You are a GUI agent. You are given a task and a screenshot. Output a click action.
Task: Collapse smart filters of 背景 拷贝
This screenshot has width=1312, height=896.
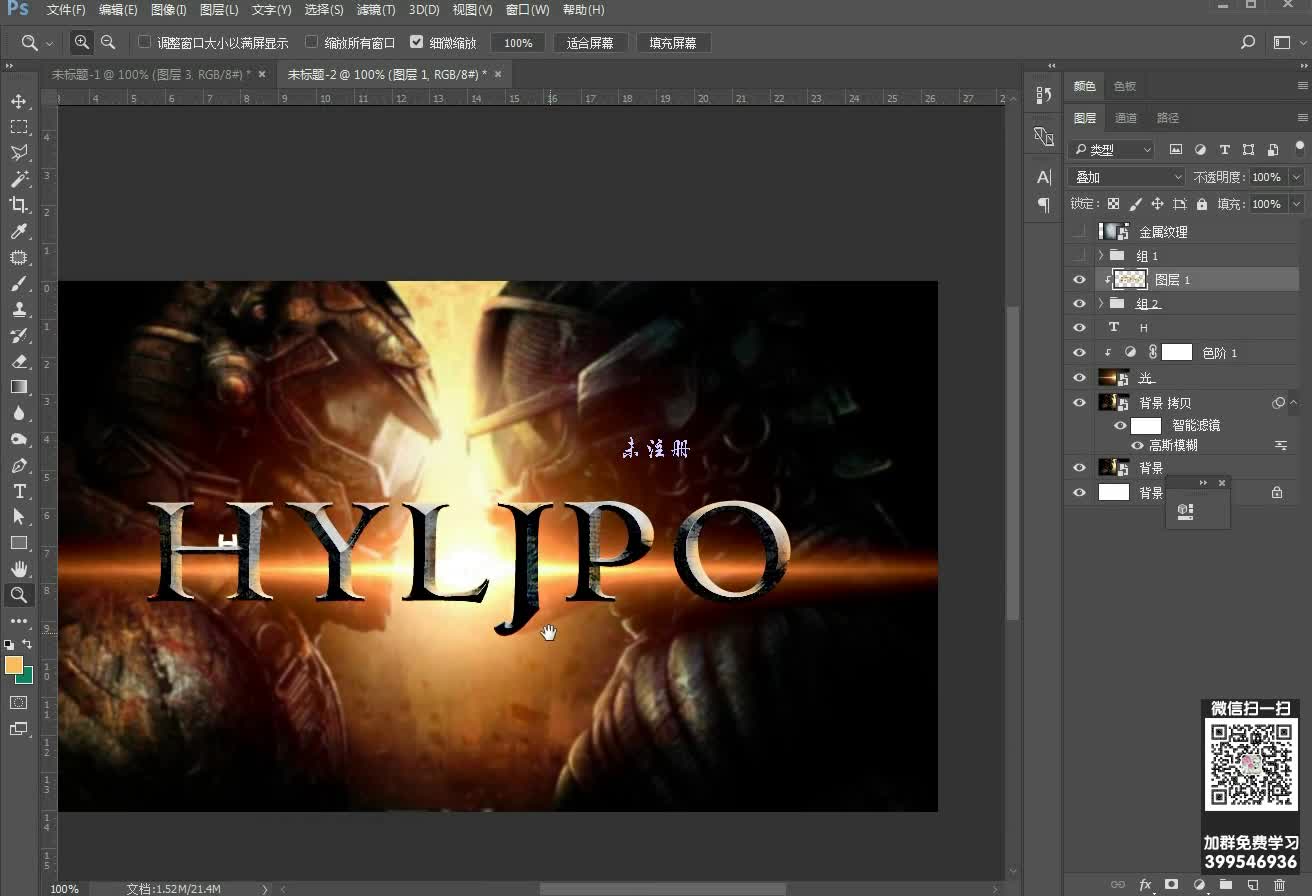pyautogui.click(x=1294, y=403)
